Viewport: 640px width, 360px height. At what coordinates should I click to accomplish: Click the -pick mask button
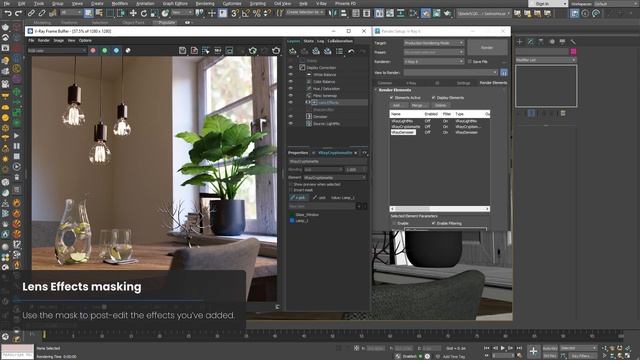point(320,198)
